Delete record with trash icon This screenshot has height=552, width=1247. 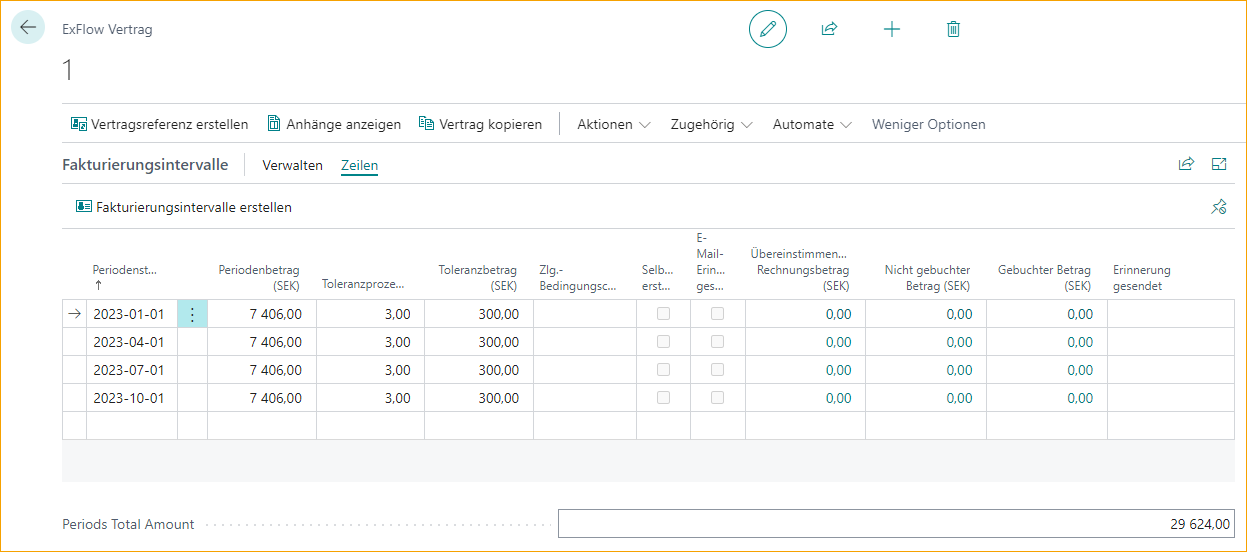tap(953, 29)
